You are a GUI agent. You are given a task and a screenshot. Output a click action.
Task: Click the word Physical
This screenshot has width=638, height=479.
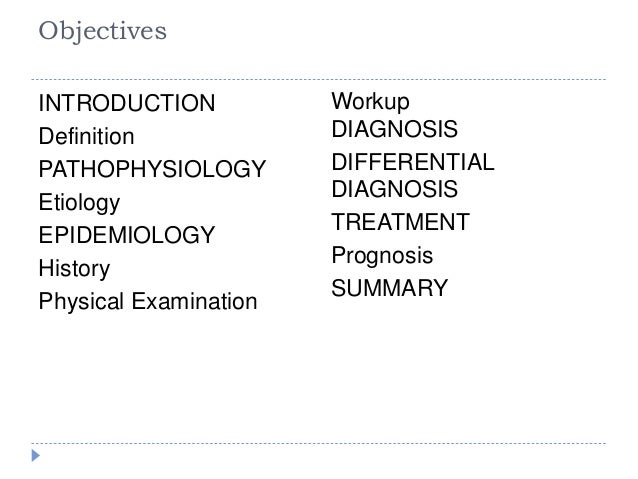tap(81, 302)
